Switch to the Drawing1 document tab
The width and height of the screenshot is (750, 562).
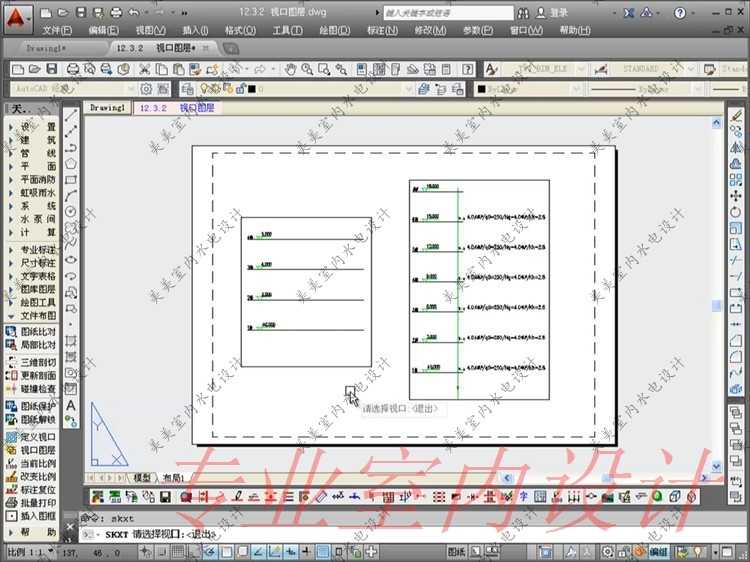tap(107, 107)
